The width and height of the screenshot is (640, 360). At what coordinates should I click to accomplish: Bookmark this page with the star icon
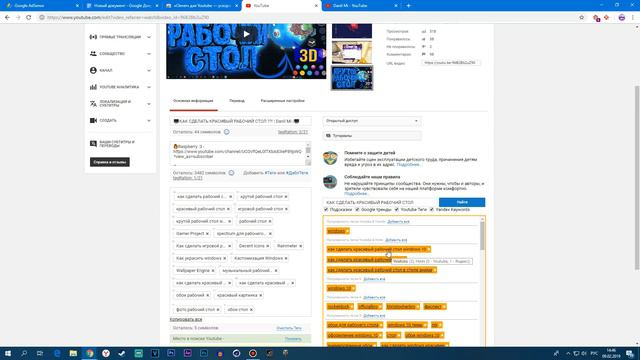(581, 18)
